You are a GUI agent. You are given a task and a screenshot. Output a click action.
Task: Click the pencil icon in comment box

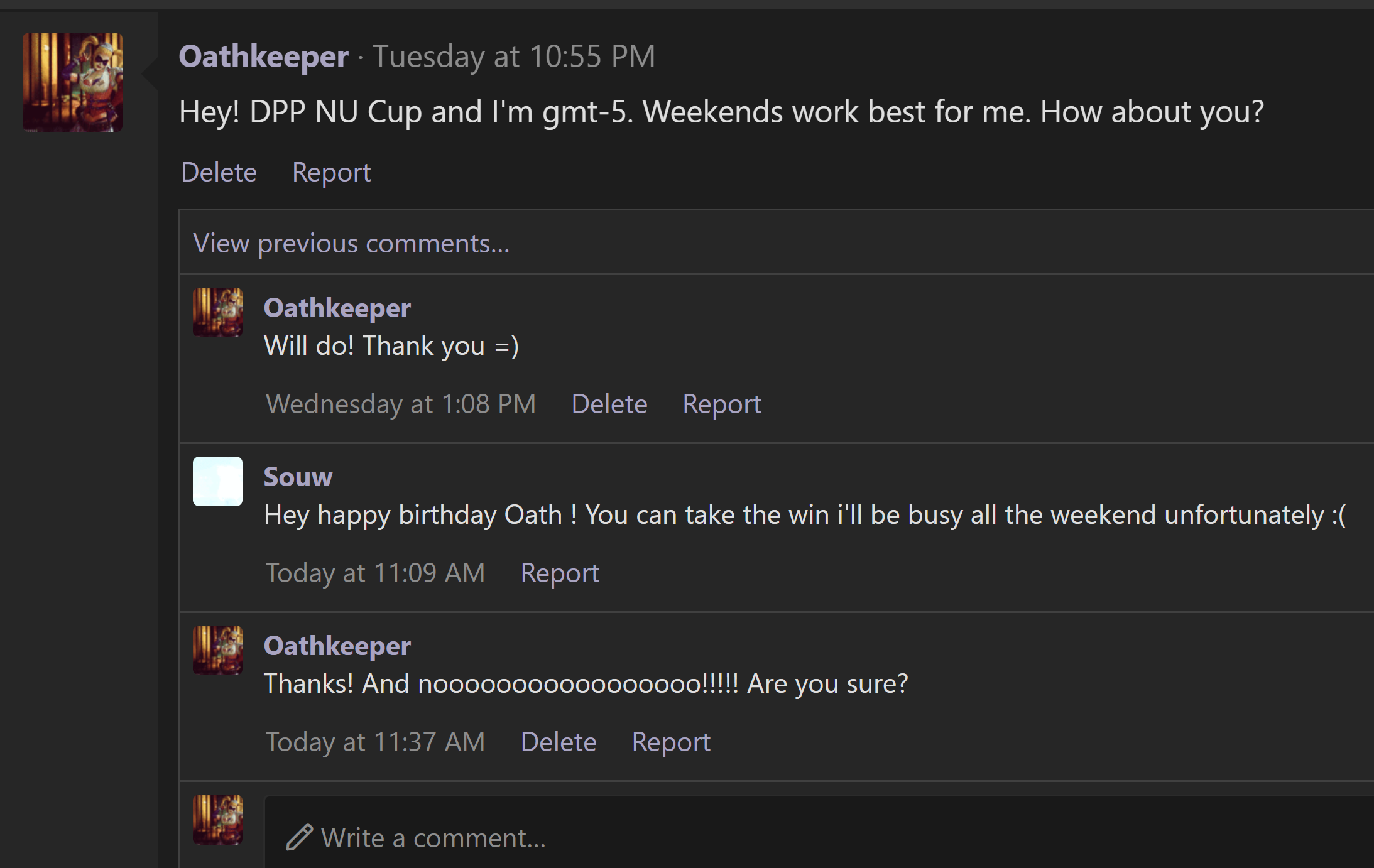(299, 837)
